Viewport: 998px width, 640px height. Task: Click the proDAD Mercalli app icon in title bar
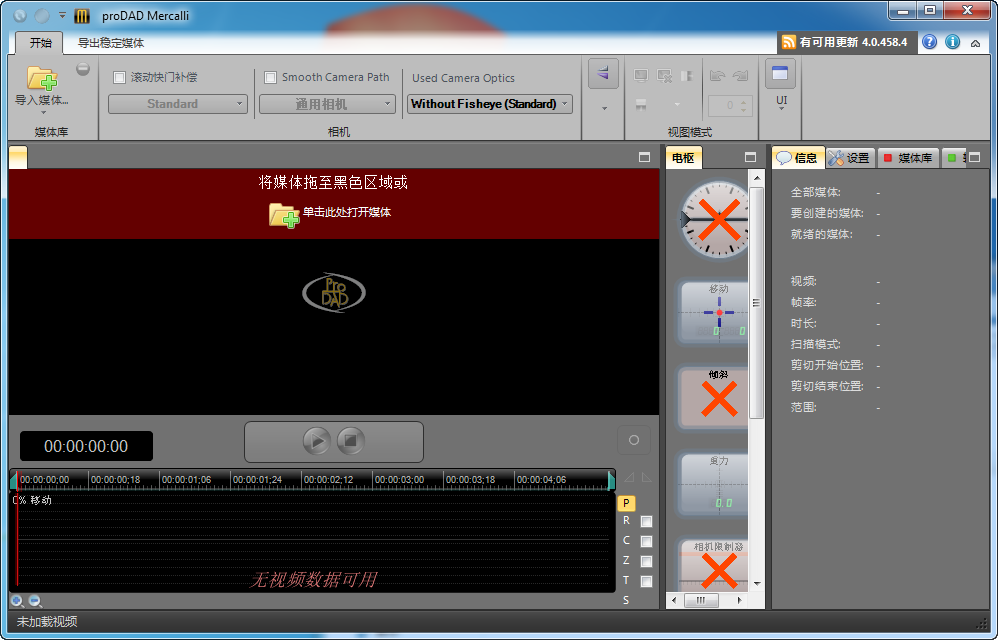(x=82, y=16)
